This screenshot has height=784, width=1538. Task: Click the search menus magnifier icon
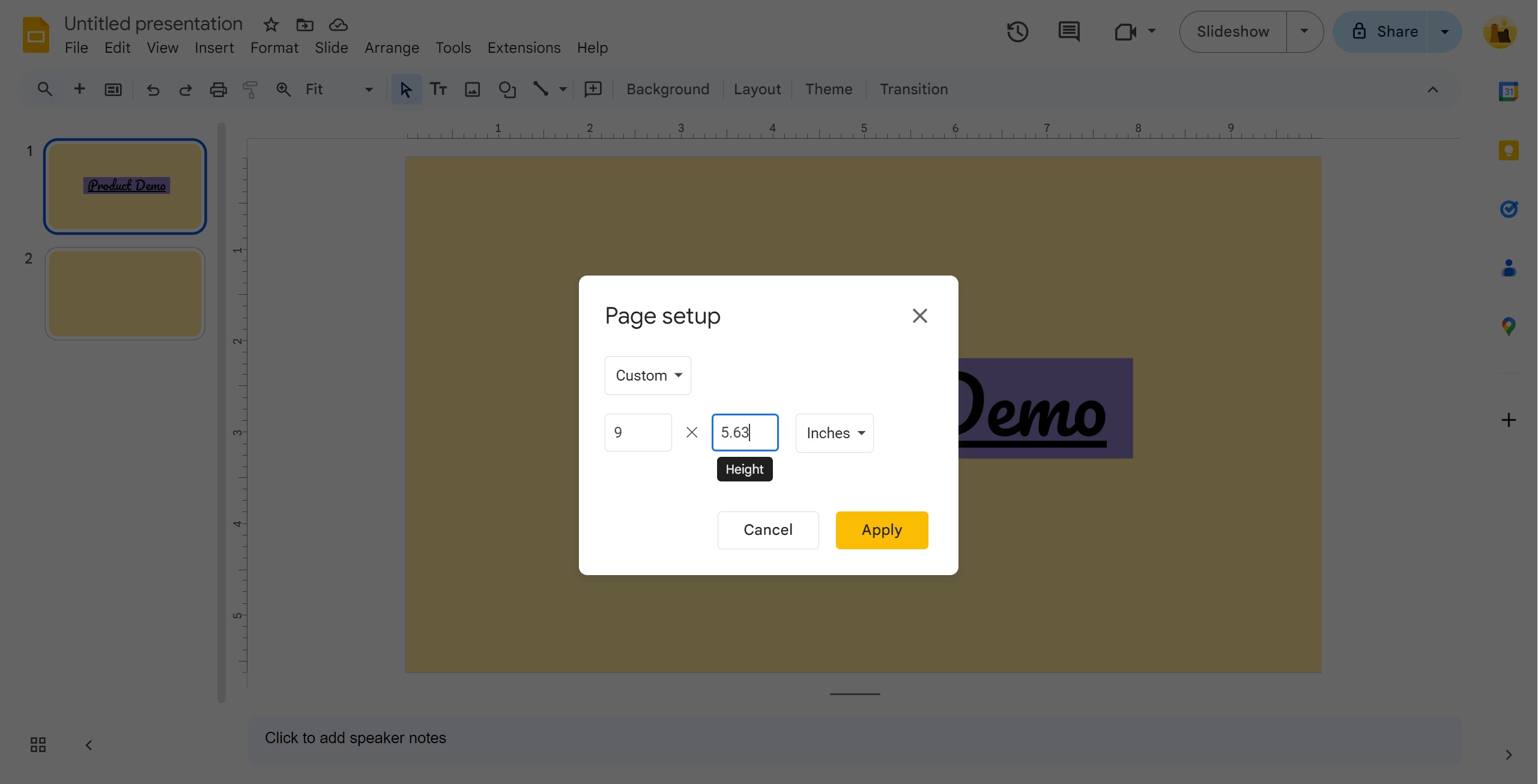click(44, 89)
